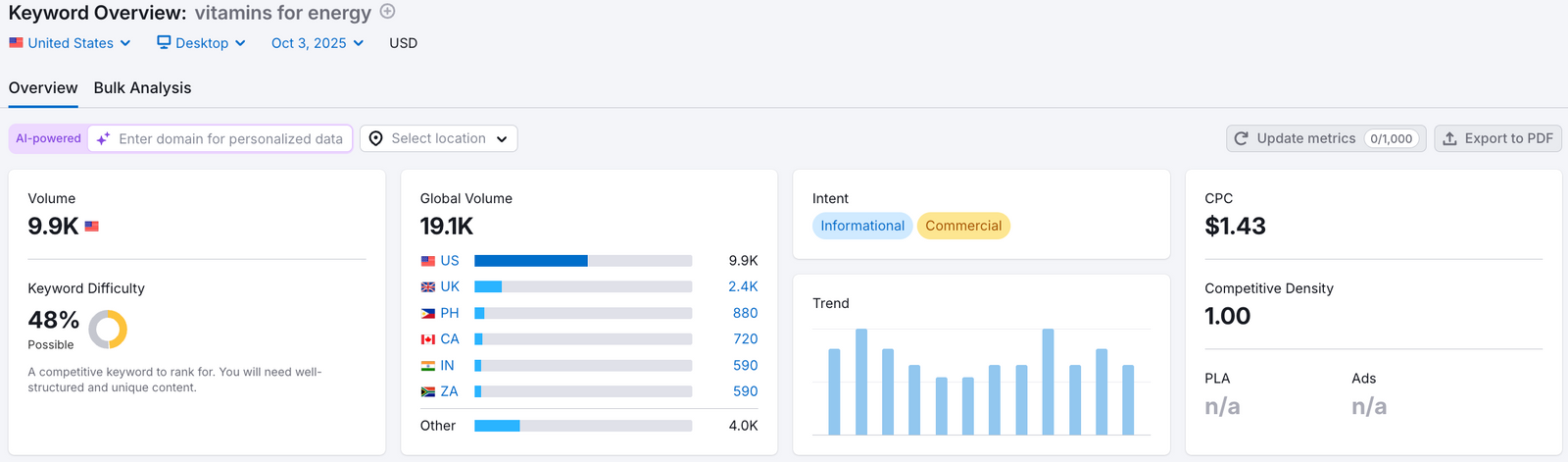Click the 9.9K US volume value
This screenshot has width=1568, height=462.
click(743, 261)
